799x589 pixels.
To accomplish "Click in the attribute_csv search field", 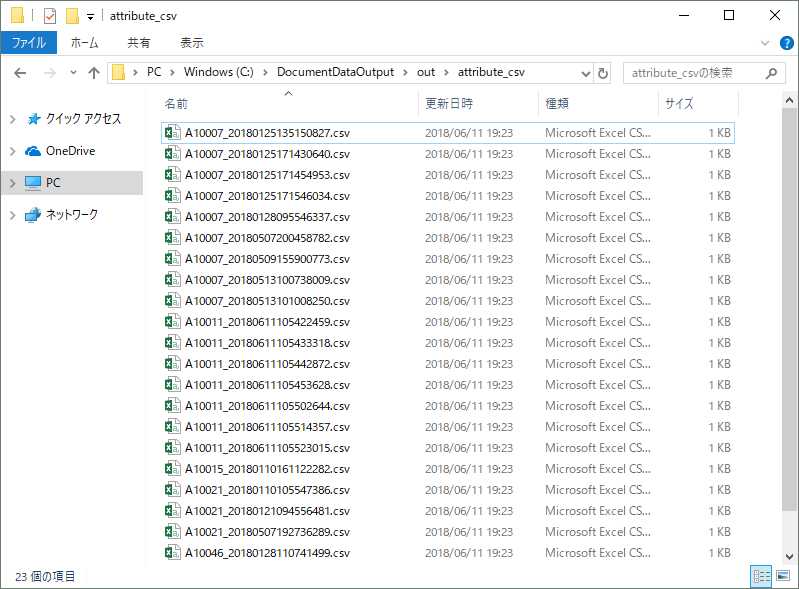I will pyautogui.click(x=690, y=73).
